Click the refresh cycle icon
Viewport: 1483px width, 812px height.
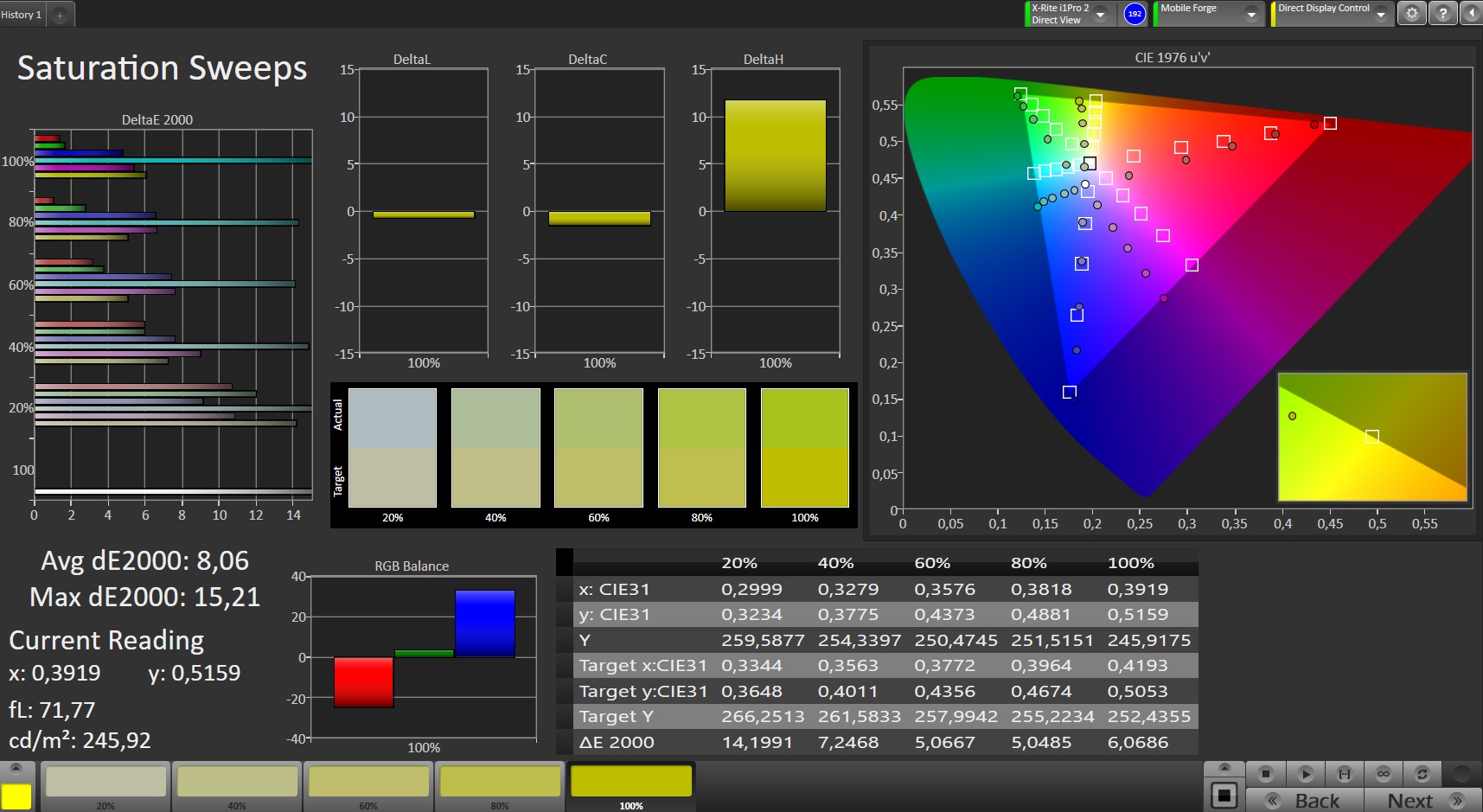click(x=1422, y=774)
